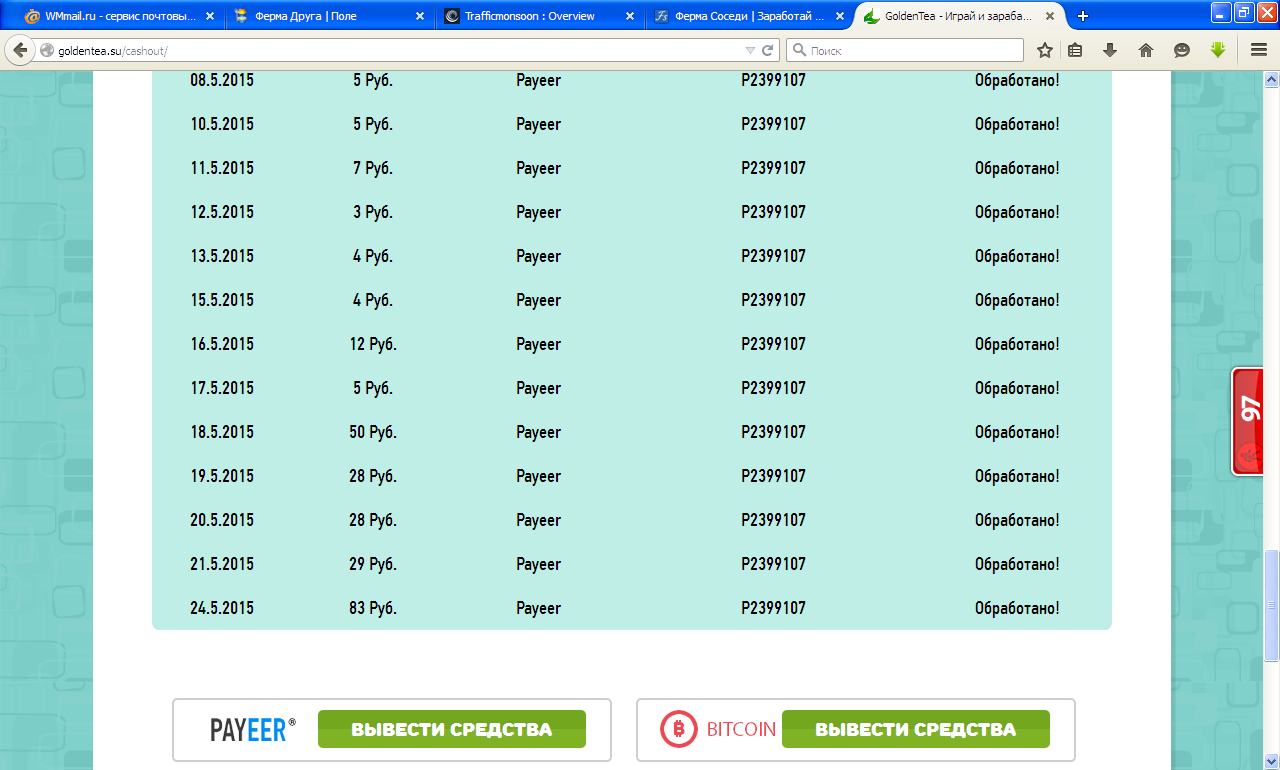The image size is (1280, 770).
Task: Click the 12 Руб. amount
Action: tap(373, 344)
